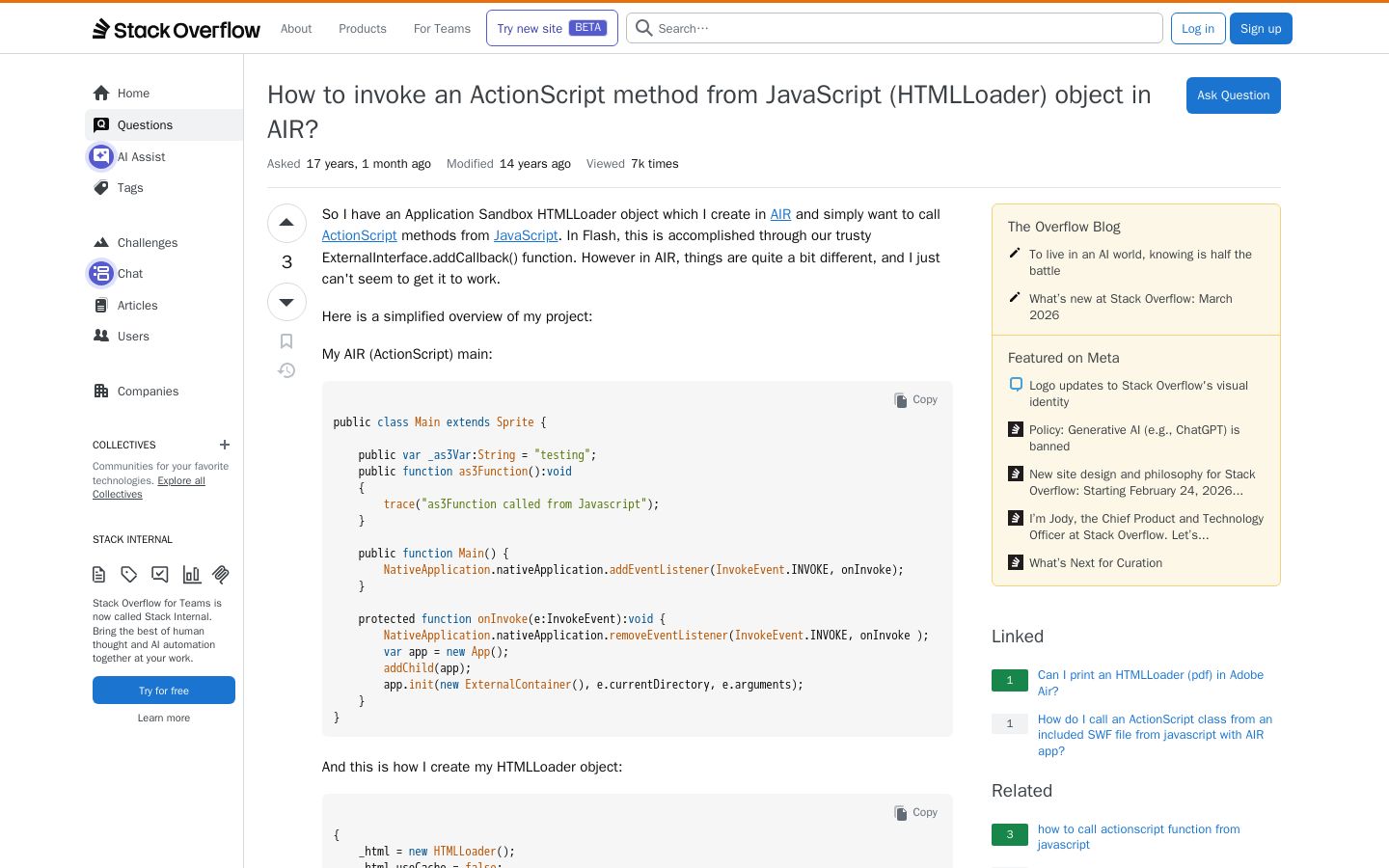The height and width of the screenshot is (868, 1389).
Task: Open the About menu
Action: click(296, 29)
